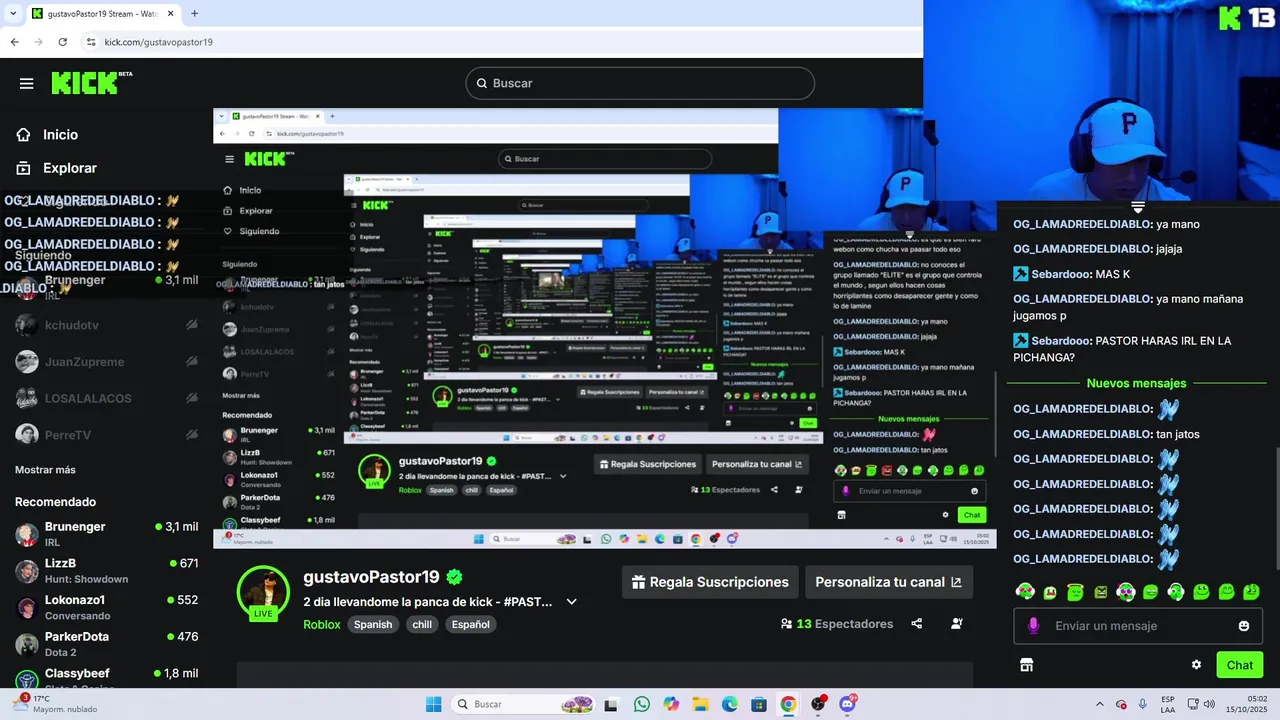
Task: Open offline channel PerreTV
Action: tap(106, 435)
